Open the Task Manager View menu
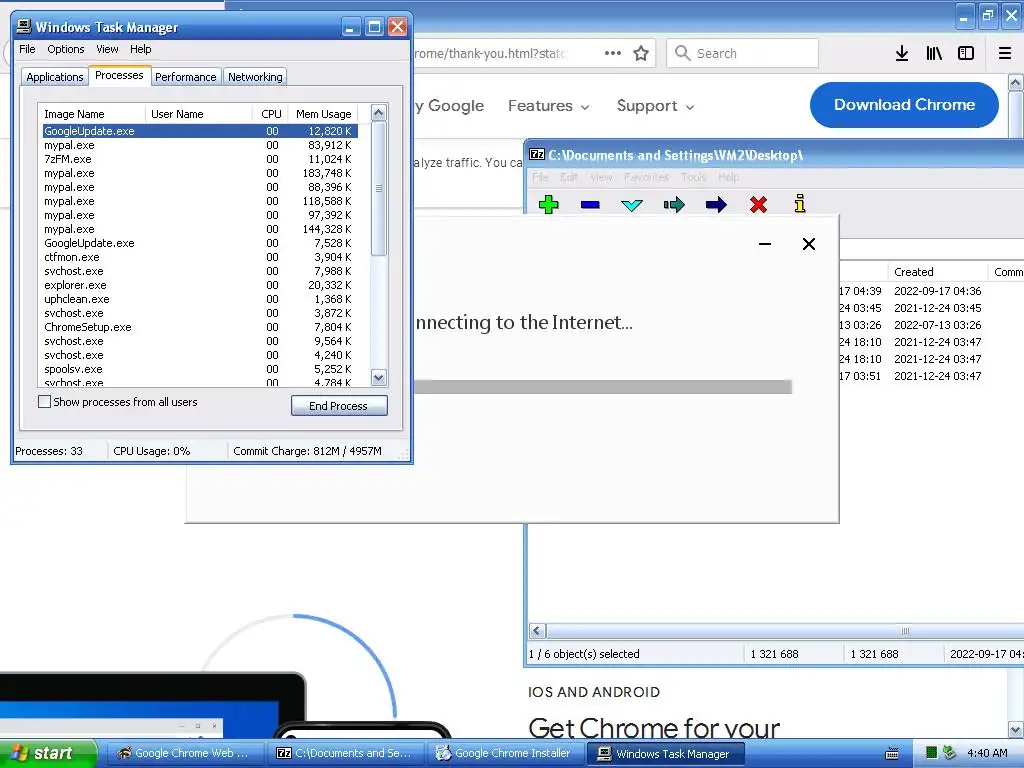Viewport: 1024px width, 768px height. coord(107,49)
